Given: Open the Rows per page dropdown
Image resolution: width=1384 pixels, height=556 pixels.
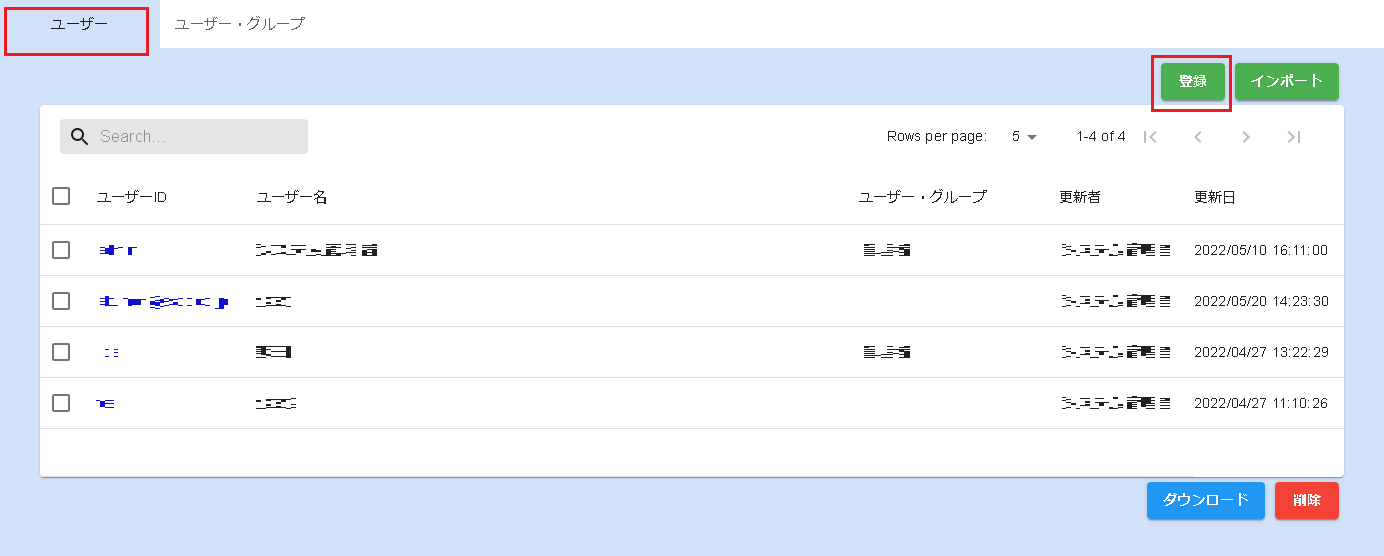Looking at the screenshot, I should [x=1023, y=137].
